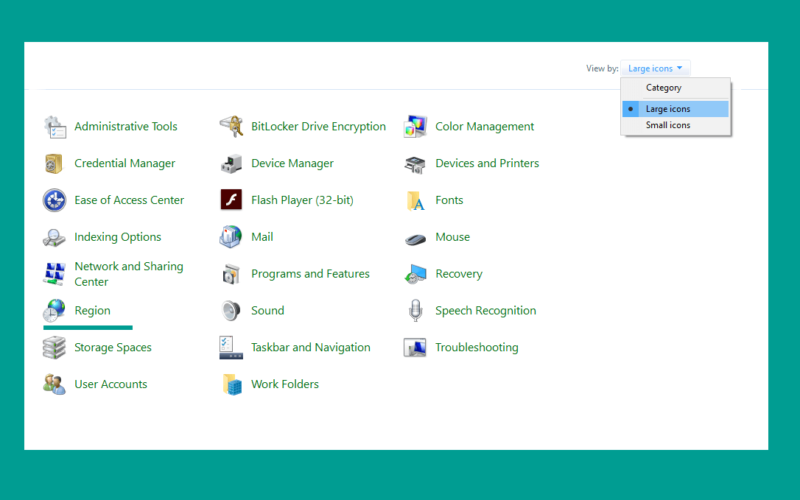Click the Flash Player (32-bit) link
This screenshot has width=800, height=500.
[x=302, y=200]
